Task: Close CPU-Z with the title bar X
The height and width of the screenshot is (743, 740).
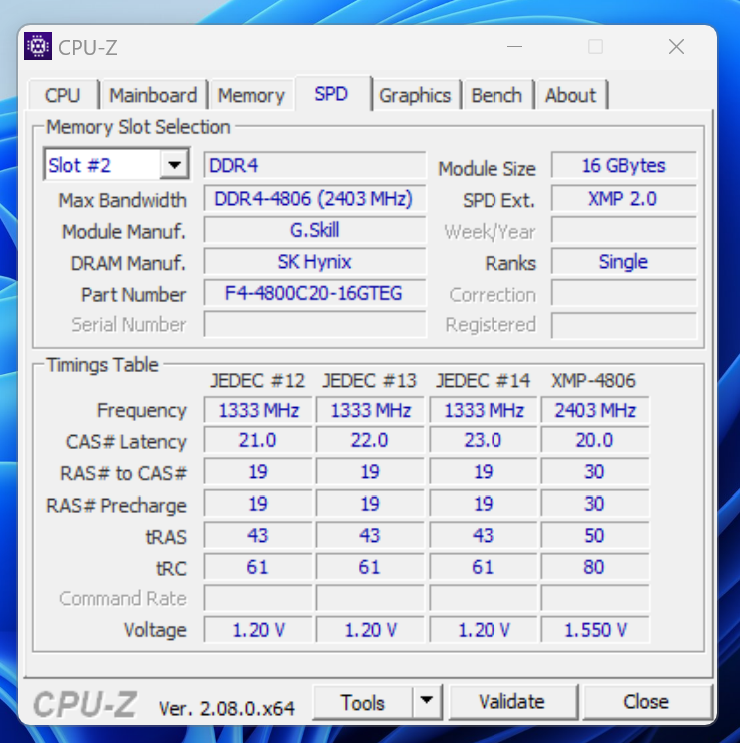Action: click(676, 46)
